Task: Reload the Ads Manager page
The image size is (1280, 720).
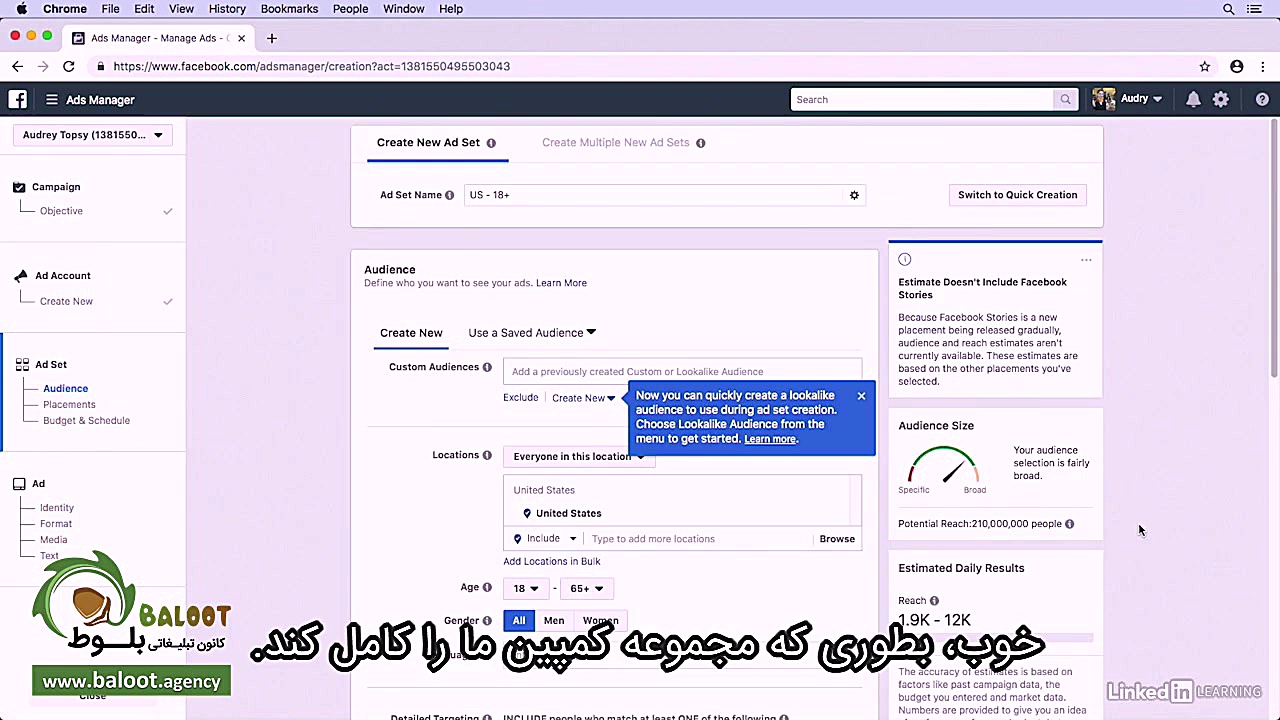Action: [68, 66]
